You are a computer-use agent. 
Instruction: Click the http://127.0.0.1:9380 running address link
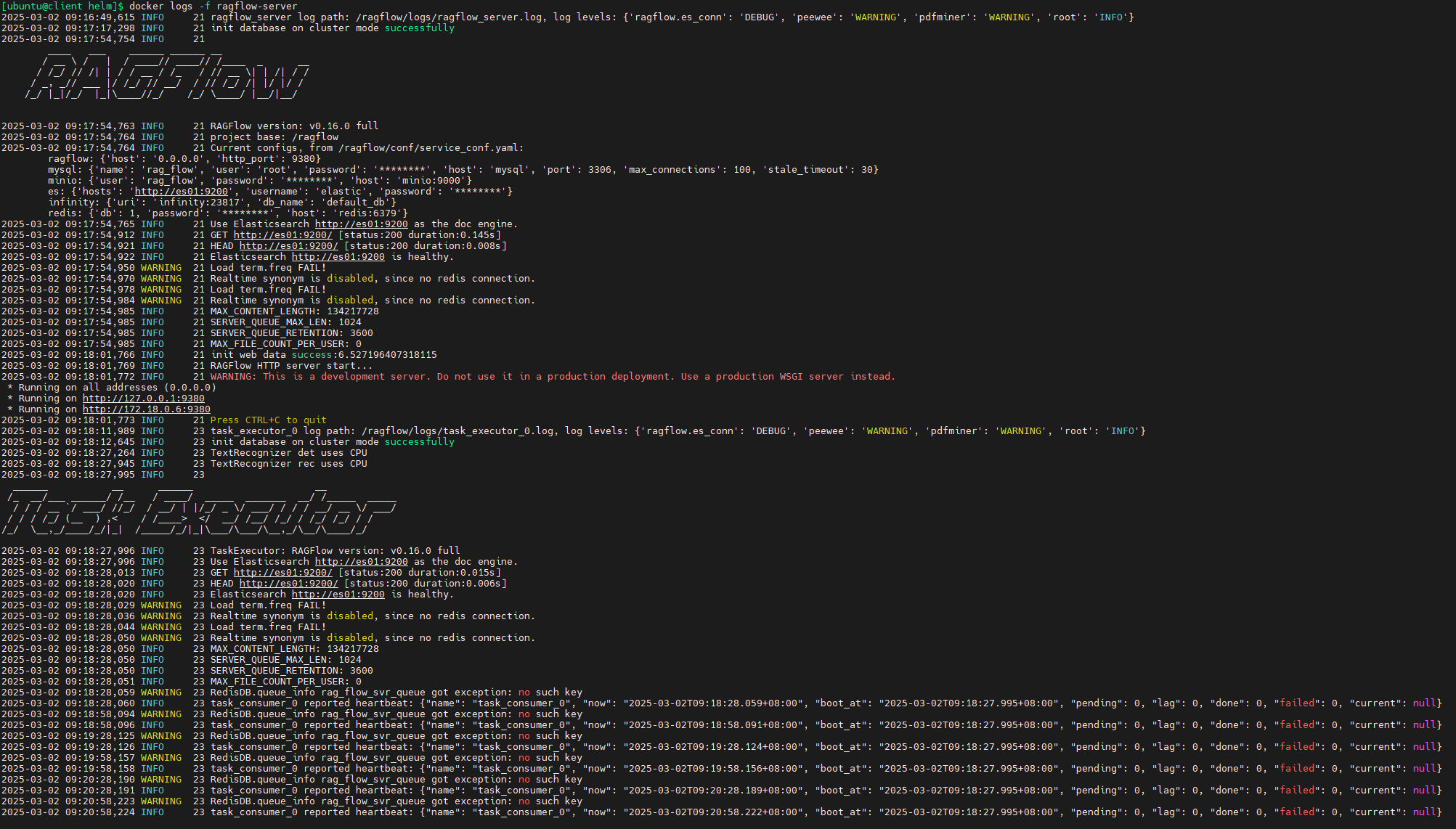coord(143,399)
